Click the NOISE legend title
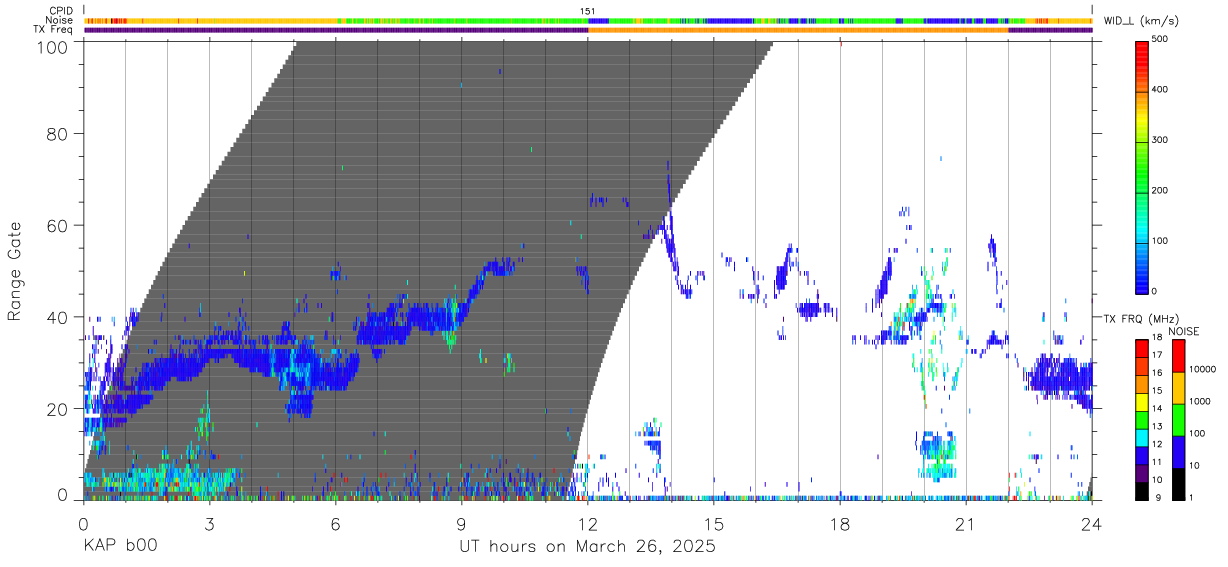The width and height of the screenshot is (1228, 567). click(1184, 331)
